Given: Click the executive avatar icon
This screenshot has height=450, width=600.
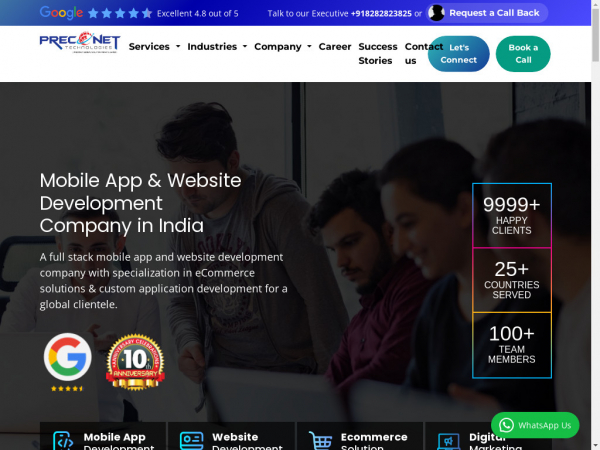Looking at the screenshot, I should 436,13.
